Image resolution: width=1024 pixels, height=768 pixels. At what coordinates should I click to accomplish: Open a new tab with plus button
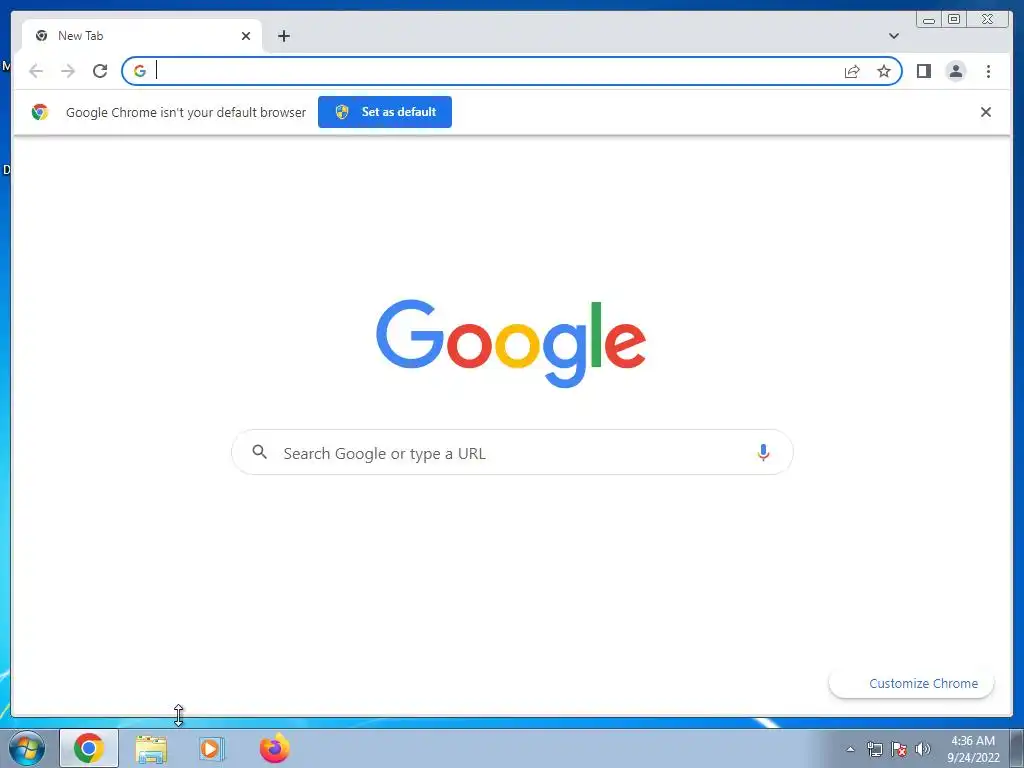click(283, 36)
